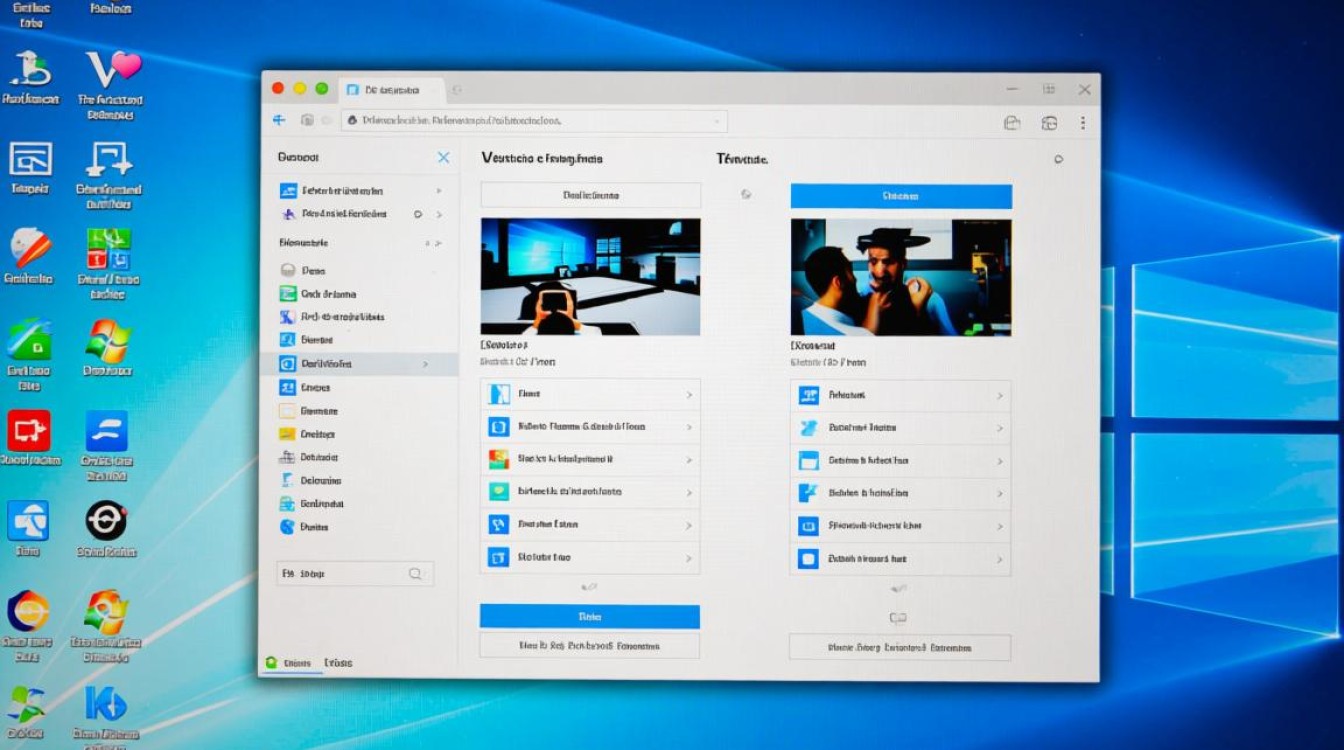Screen dimensions: 1344x750
Task: Open the address bar dropdown arrow
Action: [718, 120]
